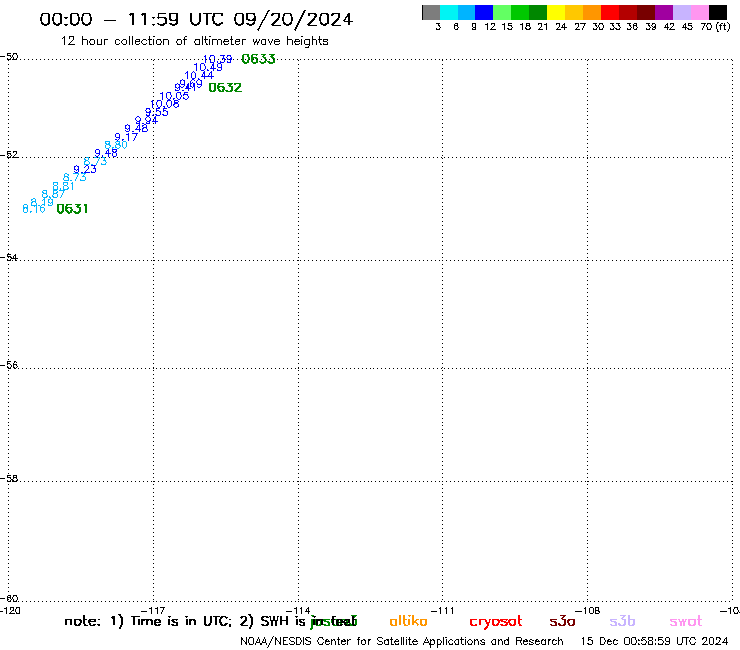The image size is (740, 650).
Task: Click the green '0633' time marker
Action: click(x=258, y=59)
